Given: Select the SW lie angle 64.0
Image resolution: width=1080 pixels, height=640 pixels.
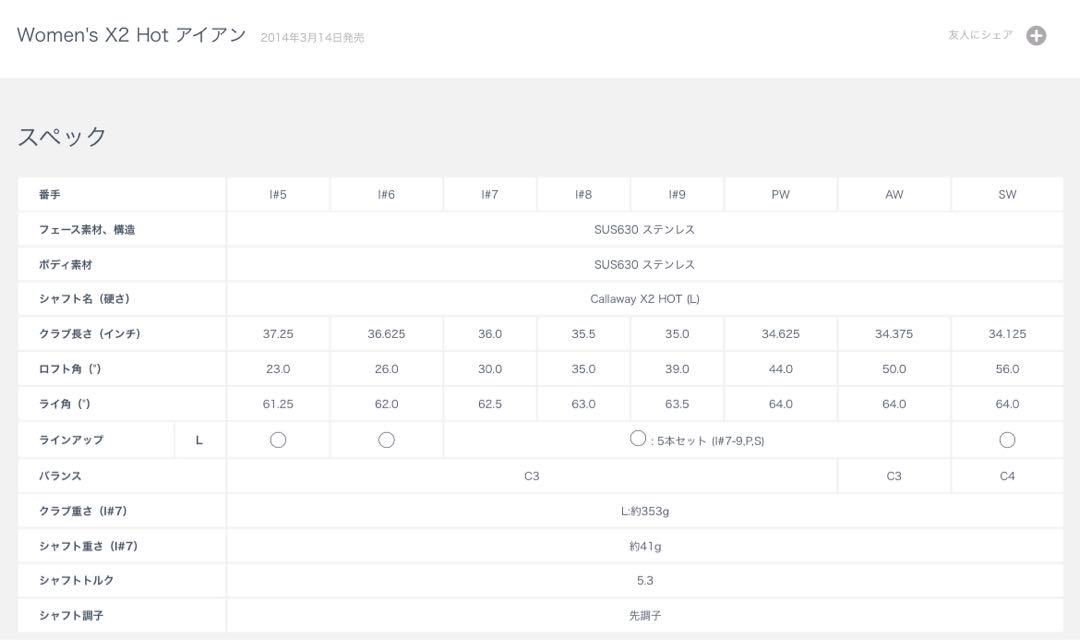Looking at the screenshot, I should 1007,404.
